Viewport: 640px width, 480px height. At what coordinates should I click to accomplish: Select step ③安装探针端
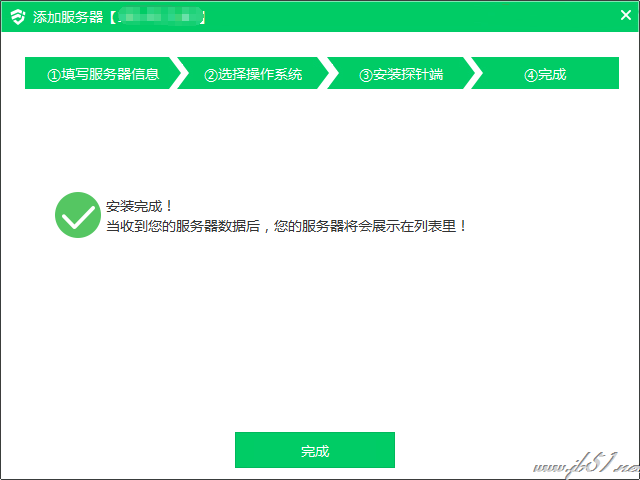click(x=401, y=73)
